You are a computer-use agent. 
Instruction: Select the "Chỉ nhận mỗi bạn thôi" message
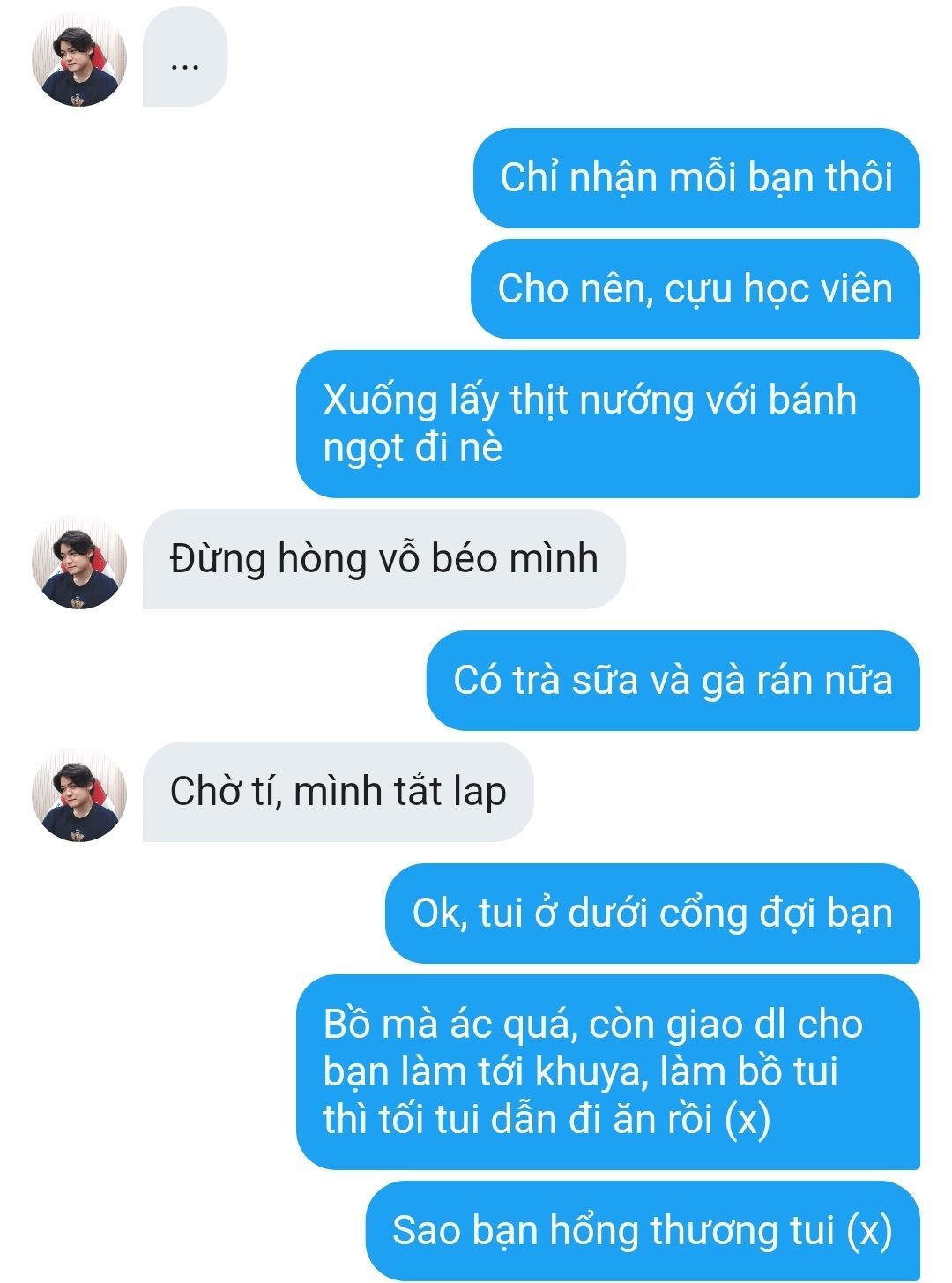click(696, 178)
